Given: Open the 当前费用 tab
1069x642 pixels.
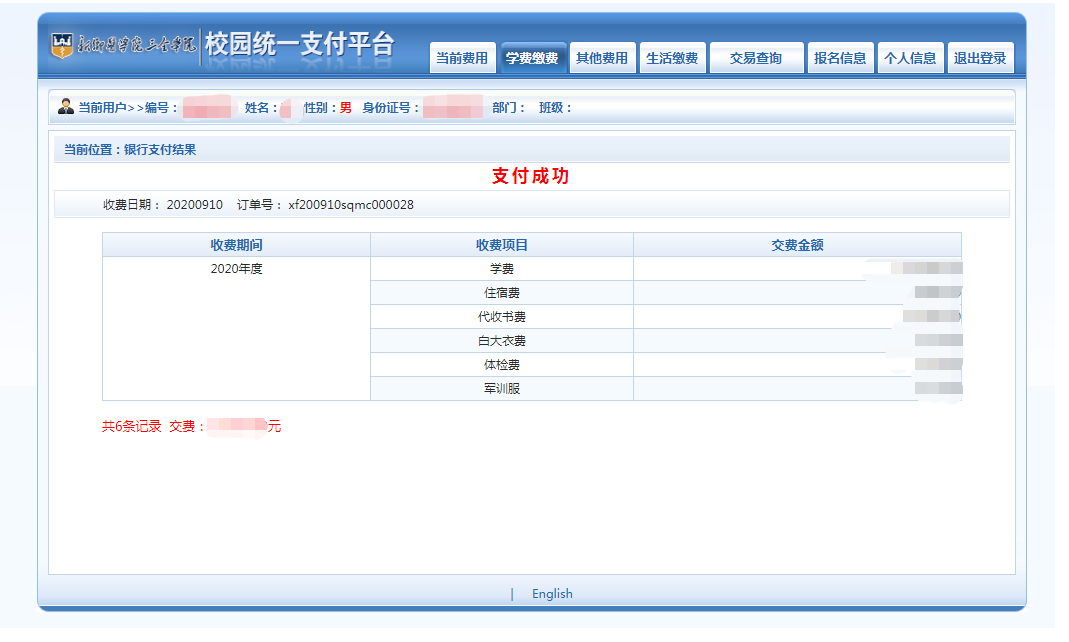Looking at the screenshot, I should [x=462, y=58].
